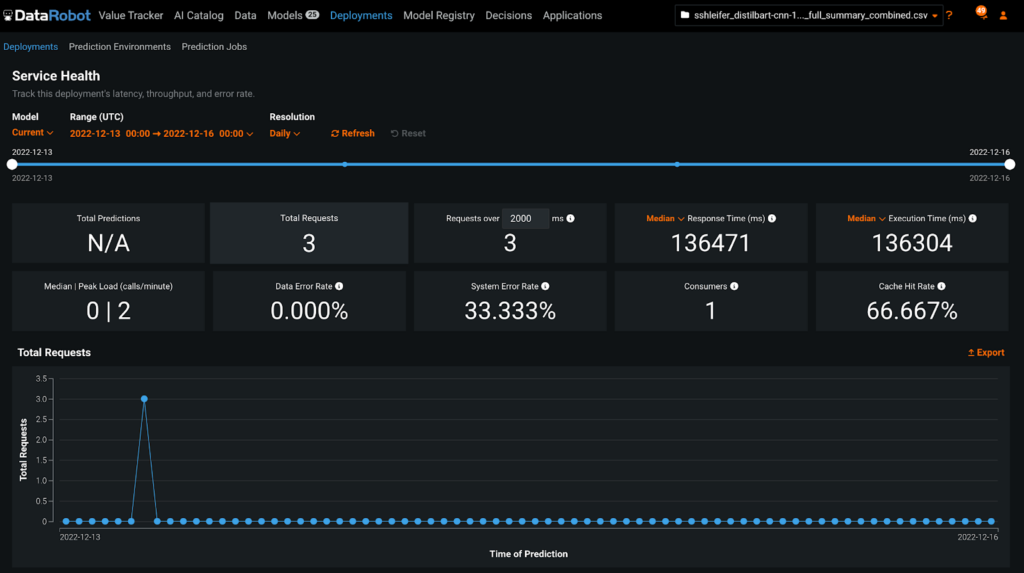This screenshot has width=1024, height=573.
Task: Expand the Model Current dropdown
Action: click(x=32, y=133)
